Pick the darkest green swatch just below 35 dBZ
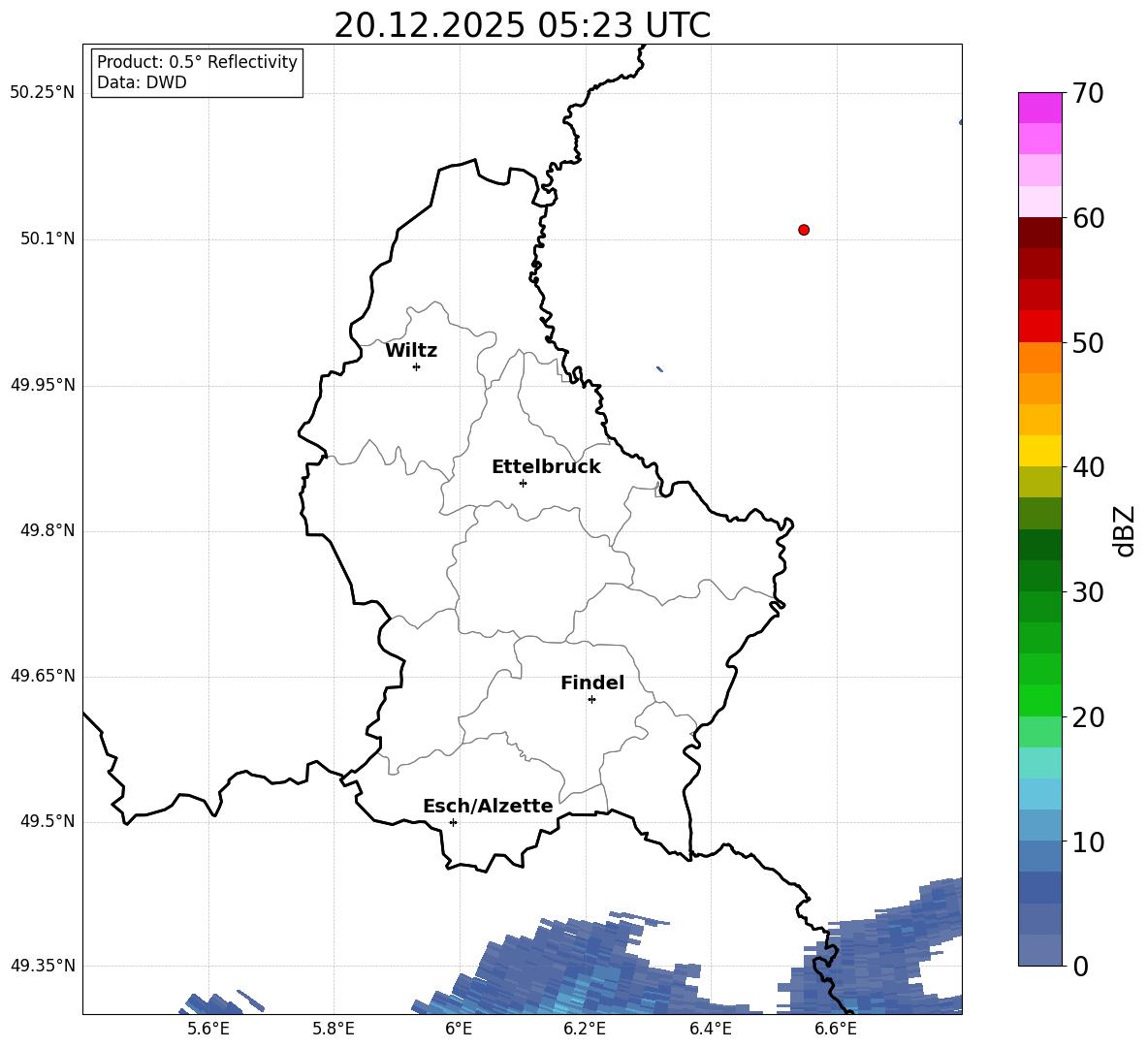 1039,545
